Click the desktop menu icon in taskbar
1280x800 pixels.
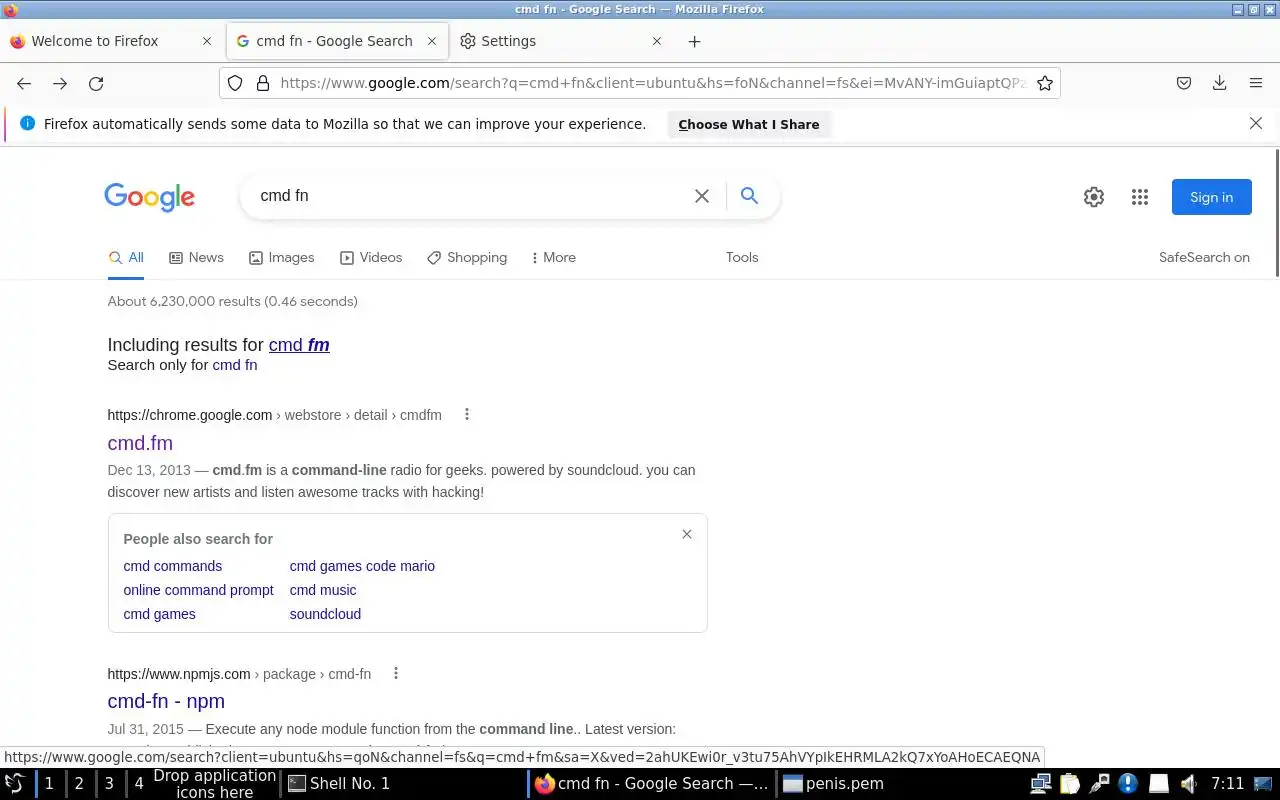pos(14,784)
